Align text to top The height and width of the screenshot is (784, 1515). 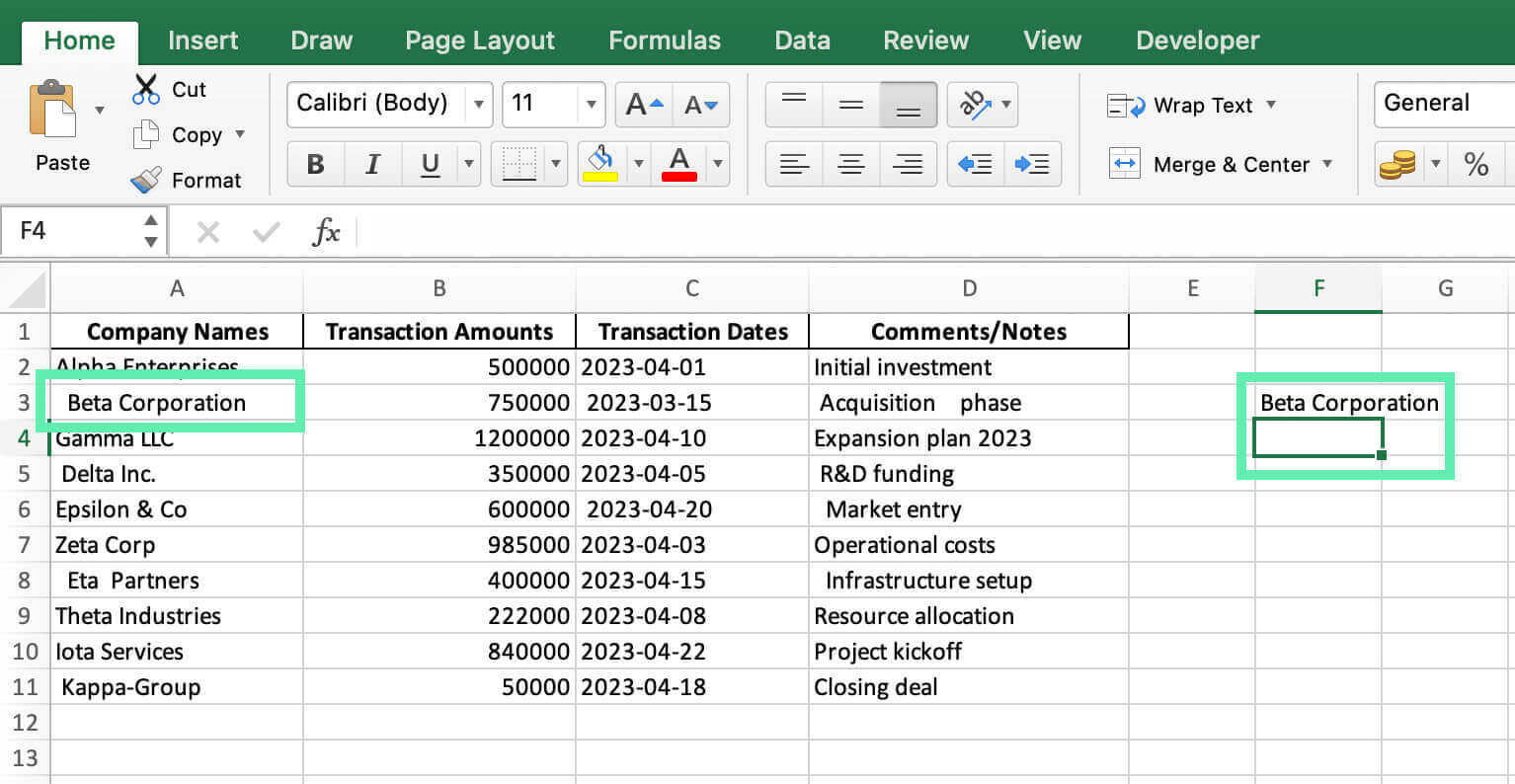pyautogui.click(x=794, y=105)
